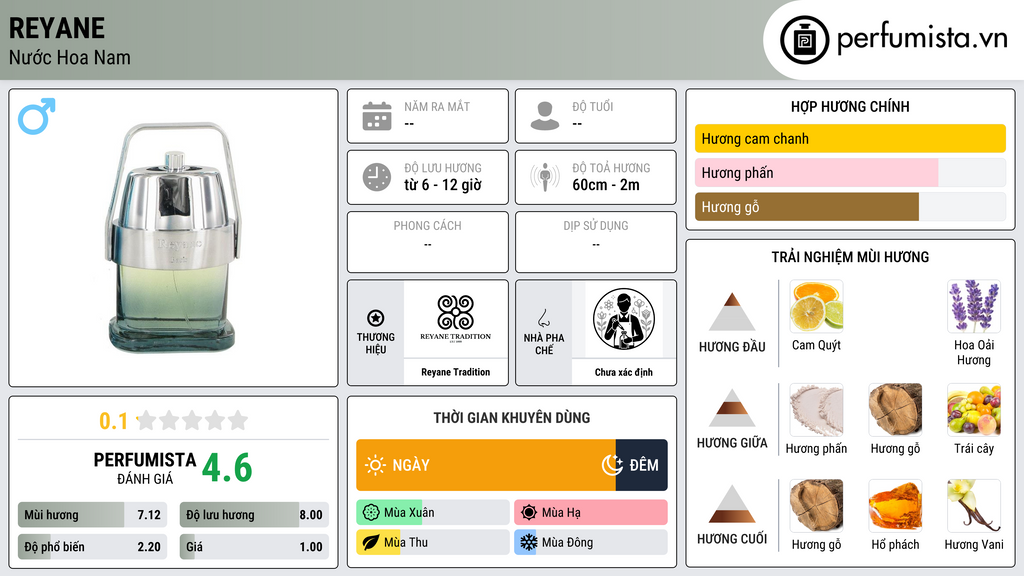This screenshot has height=576, width=1024.
Task: Click the male gender symbol icon
Action: point(37,116)
